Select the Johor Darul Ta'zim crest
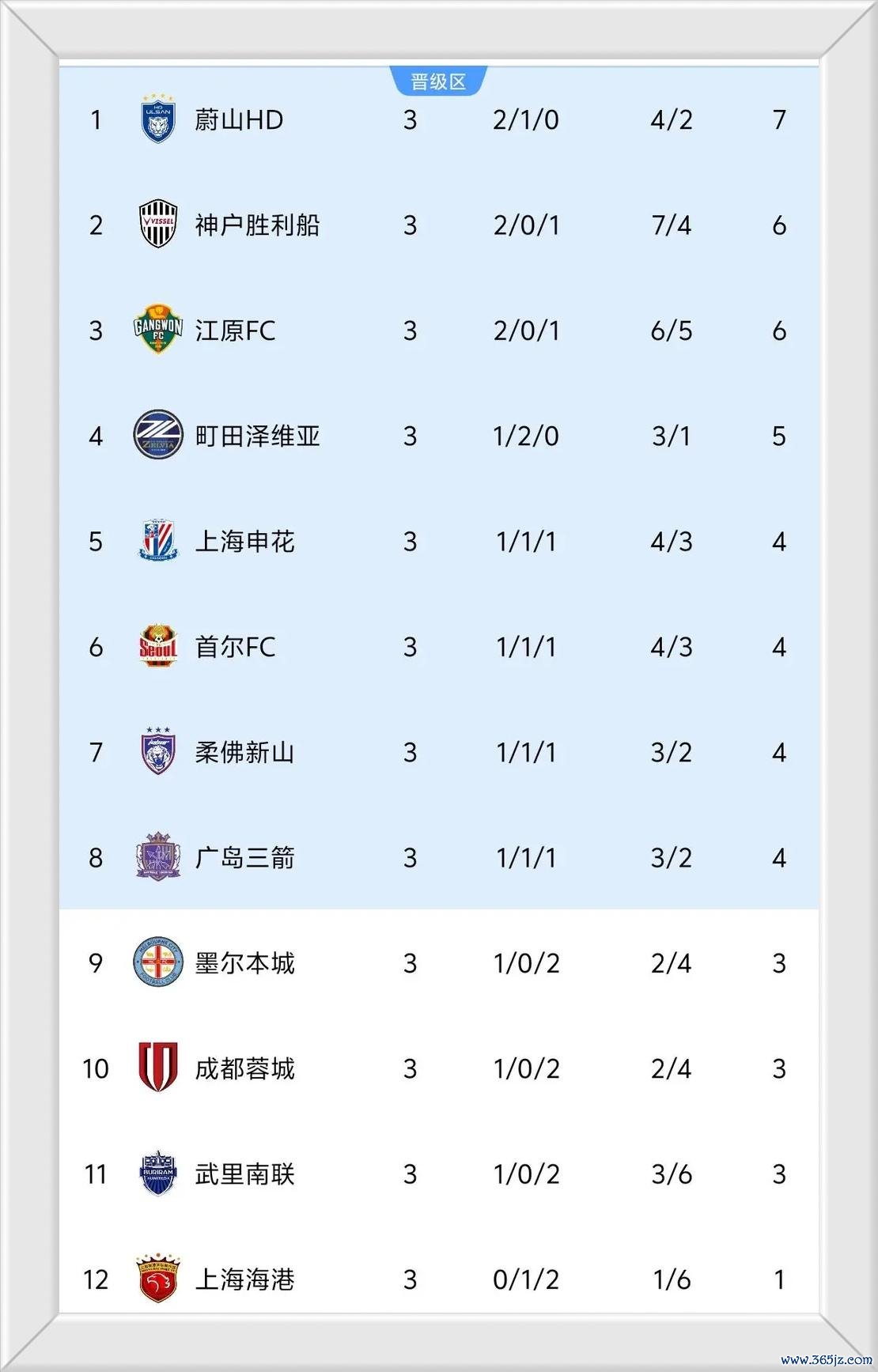The height and width of the screenshot is (1372, 878). pyautogui.click(x=158, y=751)
